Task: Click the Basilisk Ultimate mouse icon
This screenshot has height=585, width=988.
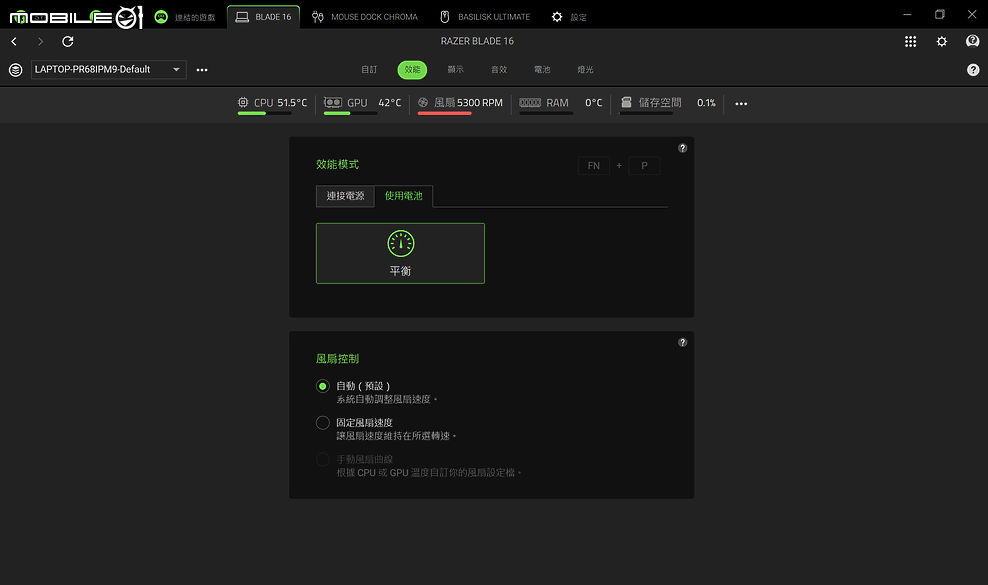Action: tap(444, 17)
